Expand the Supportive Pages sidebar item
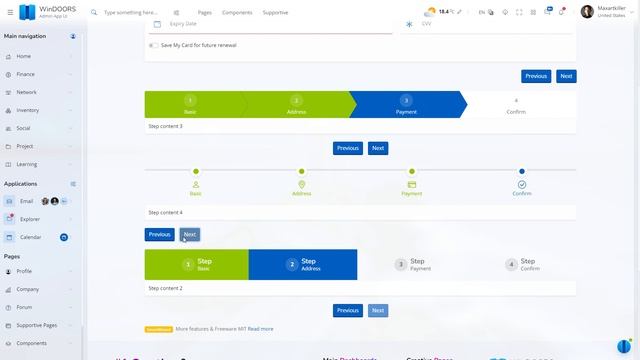 coord(40,325)
